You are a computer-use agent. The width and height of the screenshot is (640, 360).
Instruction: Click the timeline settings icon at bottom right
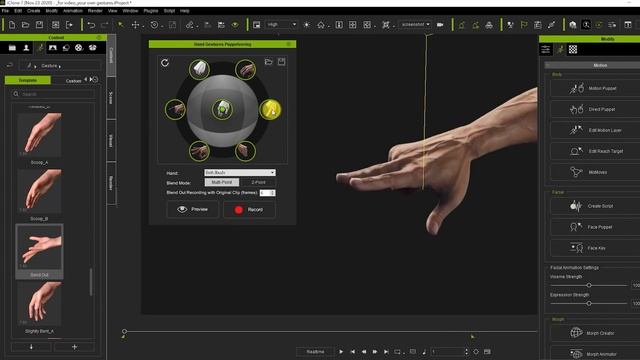pyautogui.click(x=487, y=352)
